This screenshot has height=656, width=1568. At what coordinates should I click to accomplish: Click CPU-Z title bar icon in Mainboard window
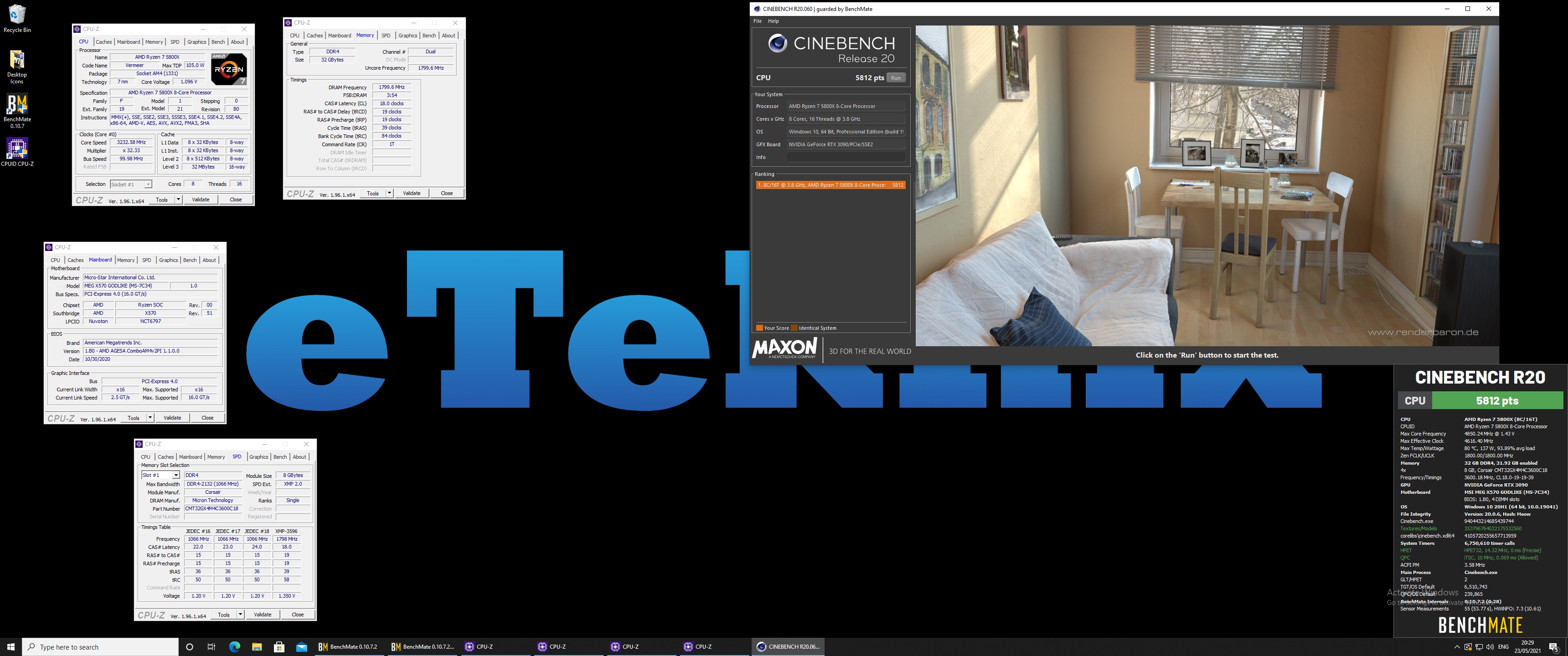click(49, 248)
